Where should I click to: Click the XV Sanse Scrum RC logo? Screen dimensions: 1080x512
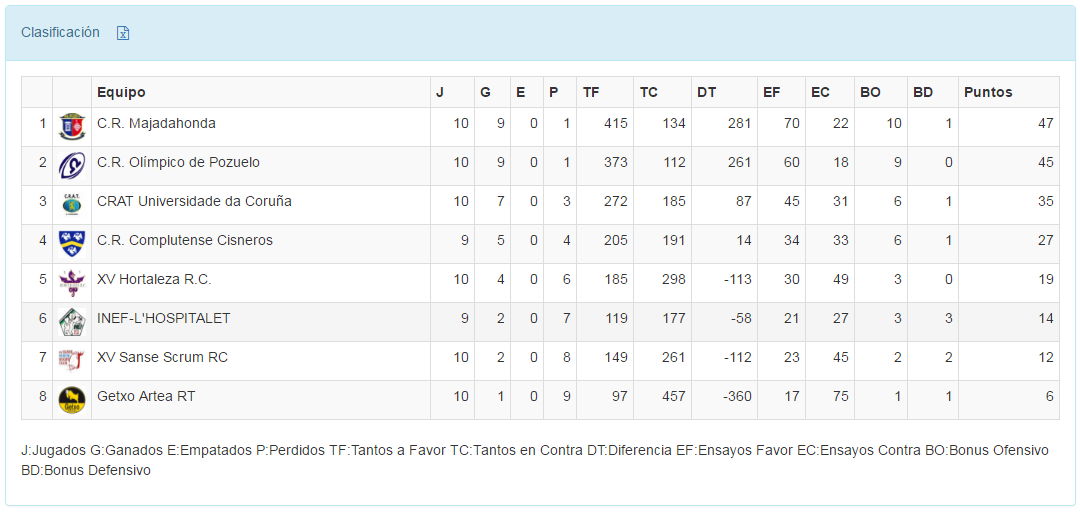point(72,360)
